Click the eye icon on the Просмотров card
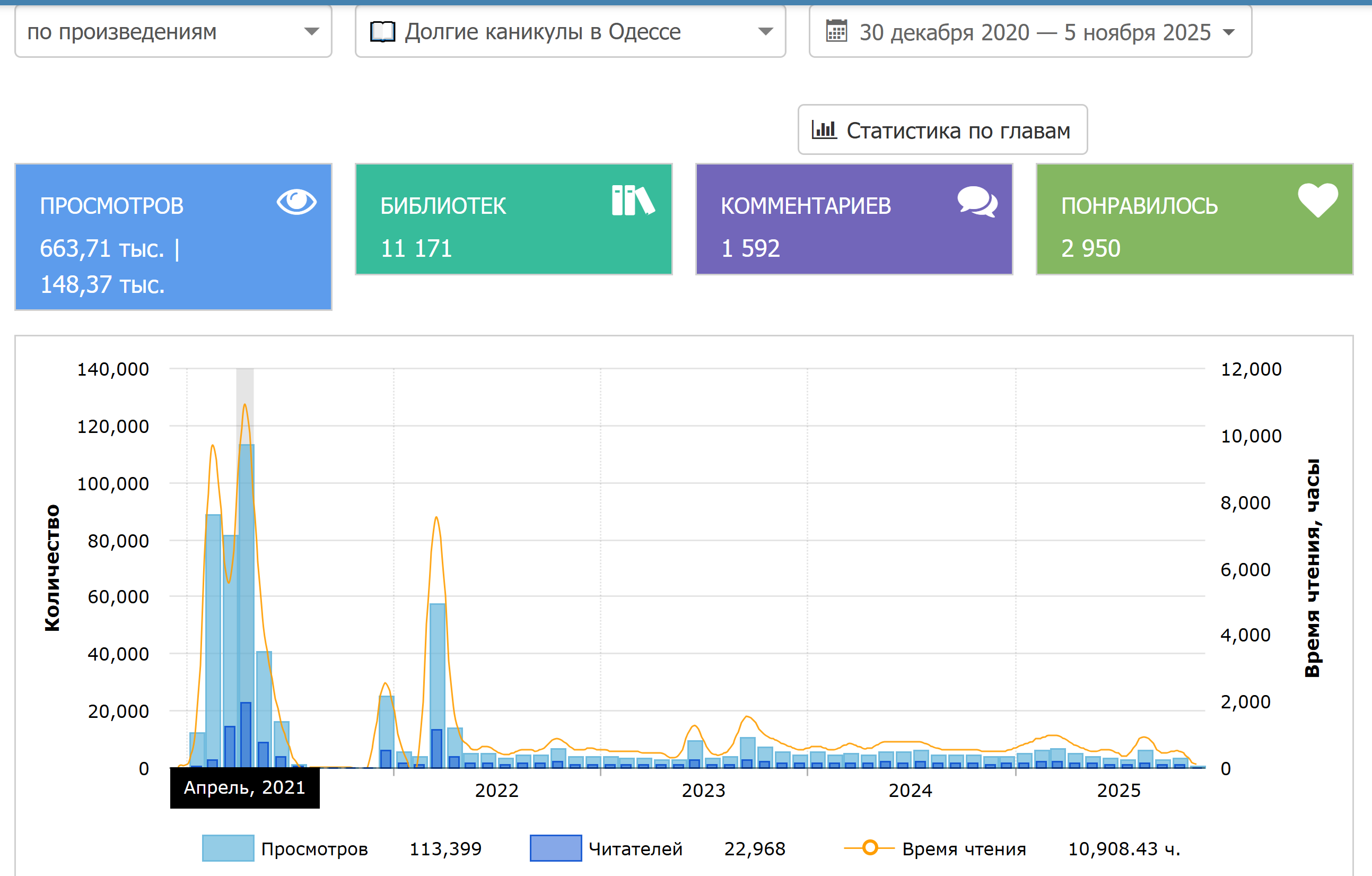The image size is (1372, 876). point(296,202)
